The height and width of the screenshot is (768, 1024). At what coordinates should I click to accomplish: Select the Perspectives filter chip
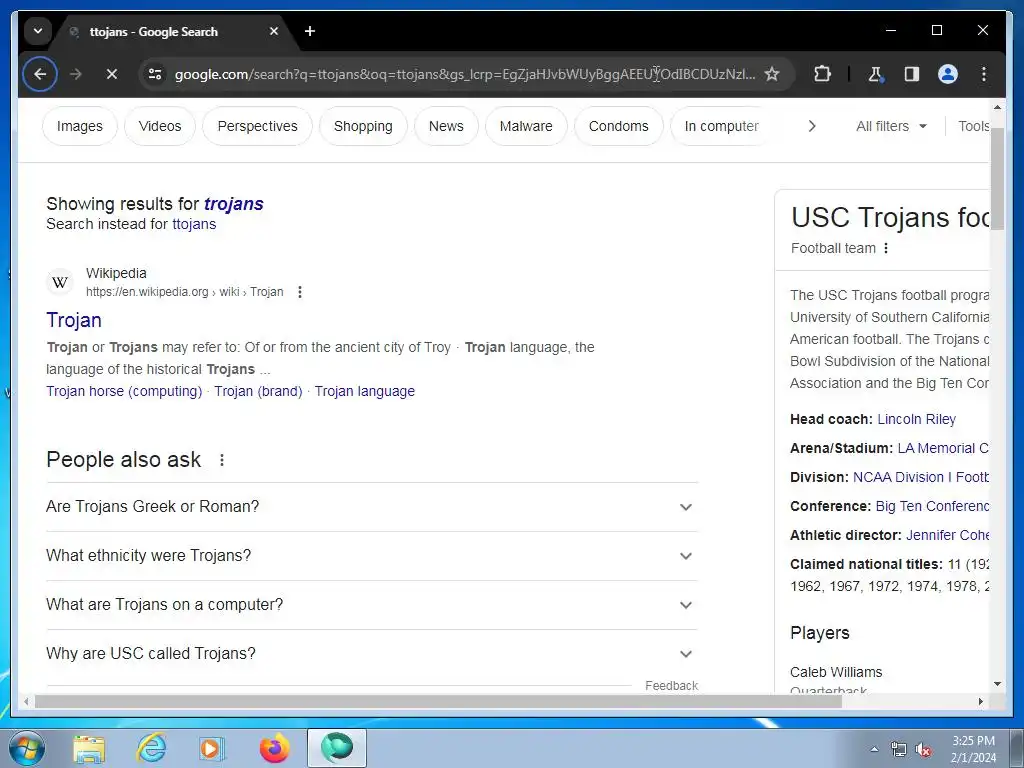[257, 126]
